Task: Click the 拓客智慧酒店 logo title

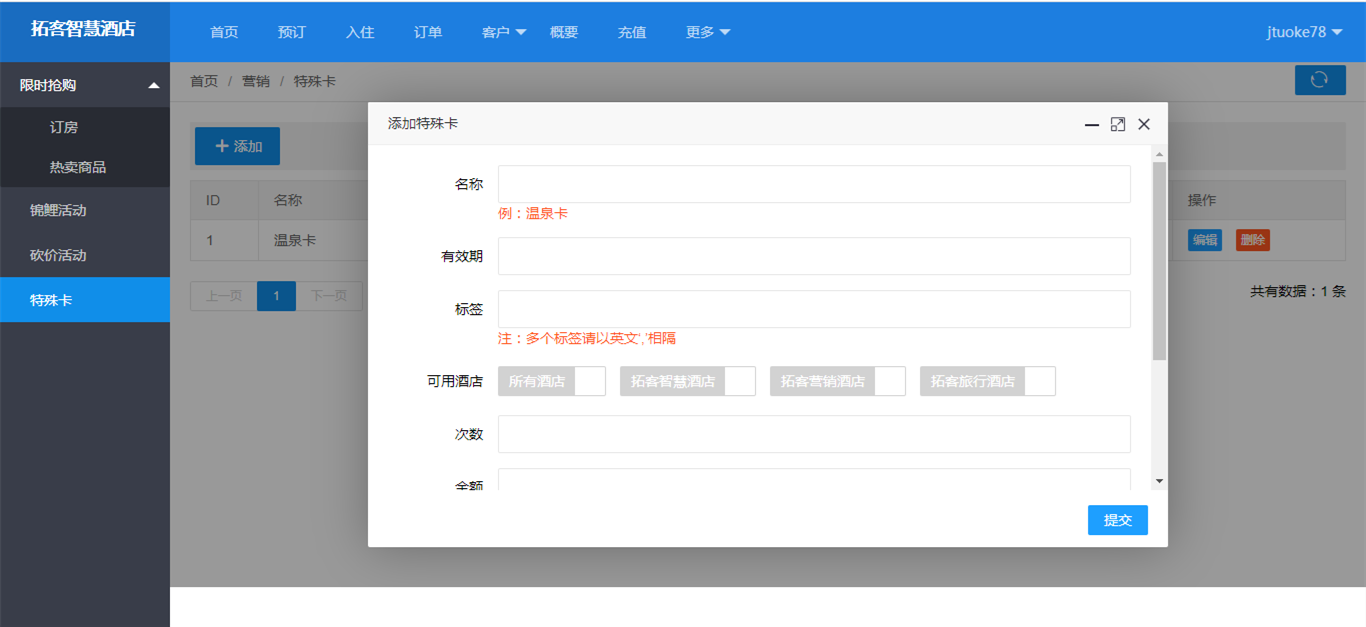Action: coord(83,29)
